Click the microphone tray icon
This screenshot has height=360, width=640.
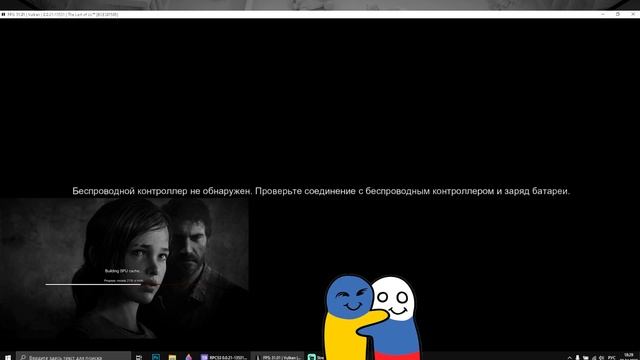[577, 357]
